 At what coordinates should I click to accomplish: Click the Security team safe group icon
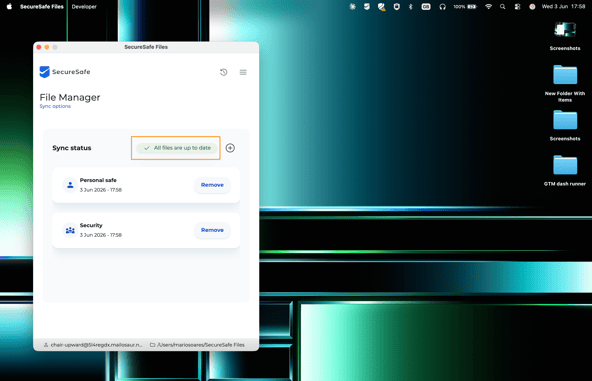click(x=70, y=230)
